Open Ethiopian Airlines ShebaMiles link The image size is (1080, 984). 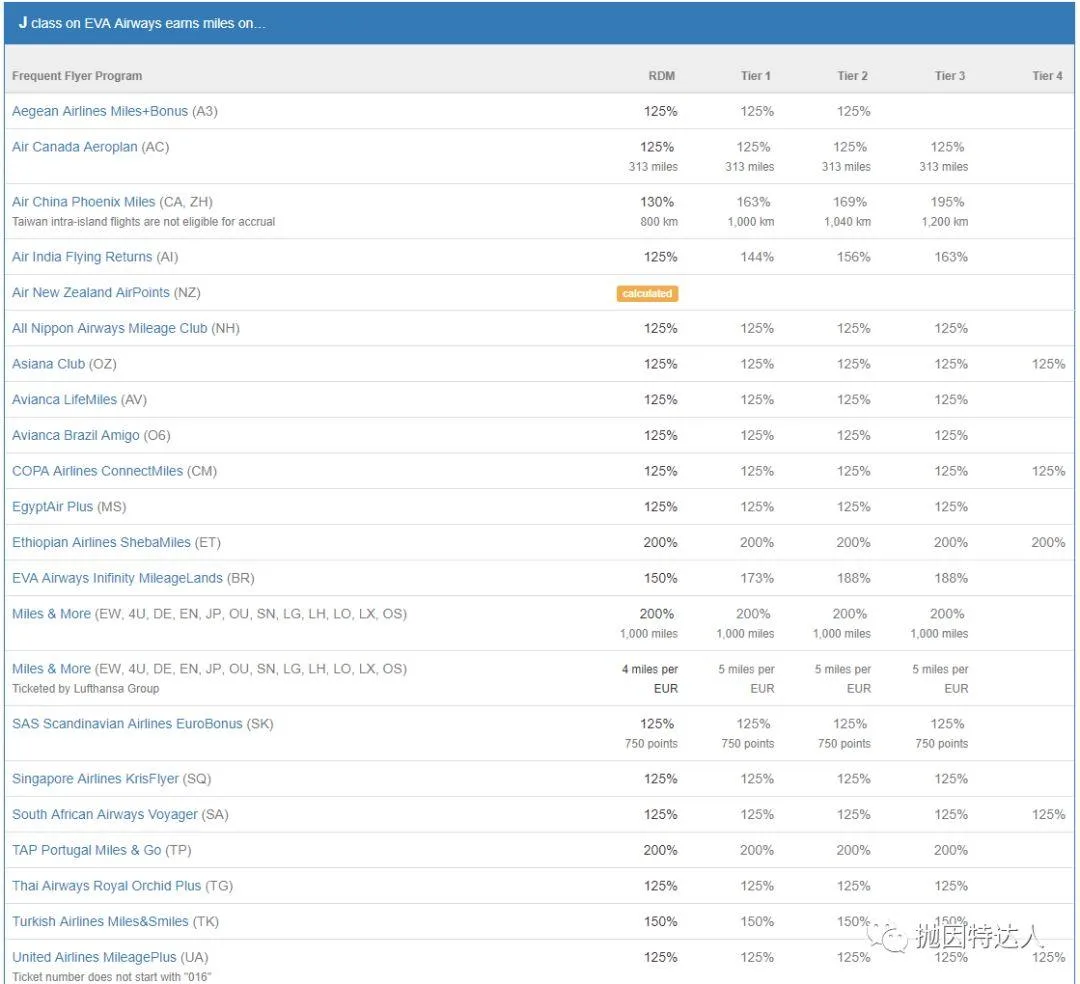(x=101, y=543)
